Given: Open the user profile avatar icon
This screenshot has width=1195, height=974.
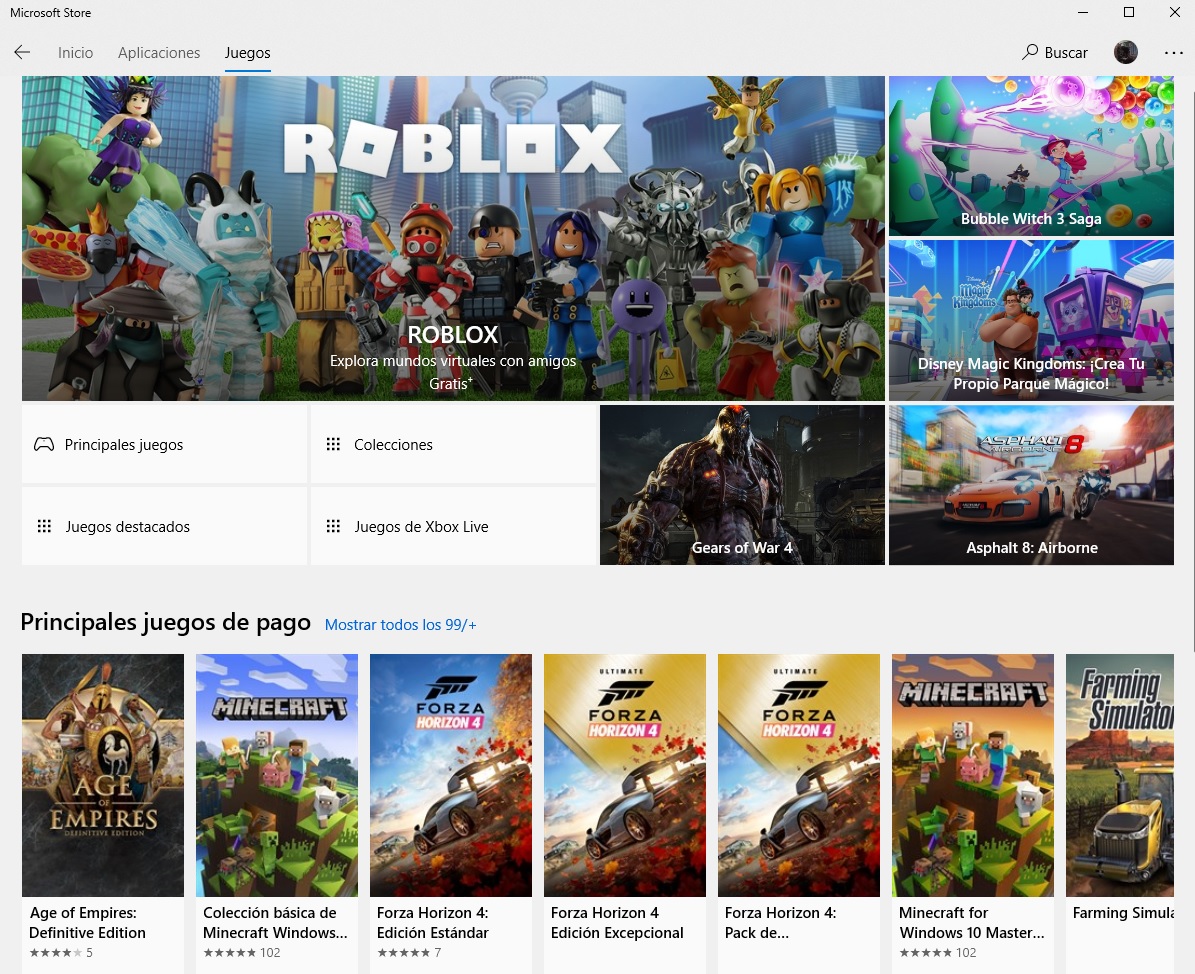Looking at the screenshot, I should point(1125,52).
